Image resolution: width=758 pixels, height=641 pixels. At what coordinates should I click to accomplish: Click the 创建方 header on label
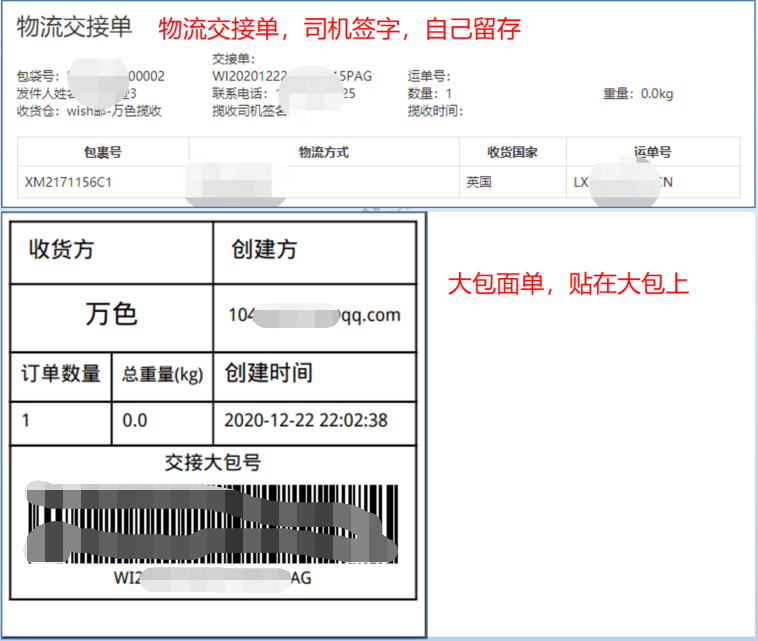tap(264, 249)
